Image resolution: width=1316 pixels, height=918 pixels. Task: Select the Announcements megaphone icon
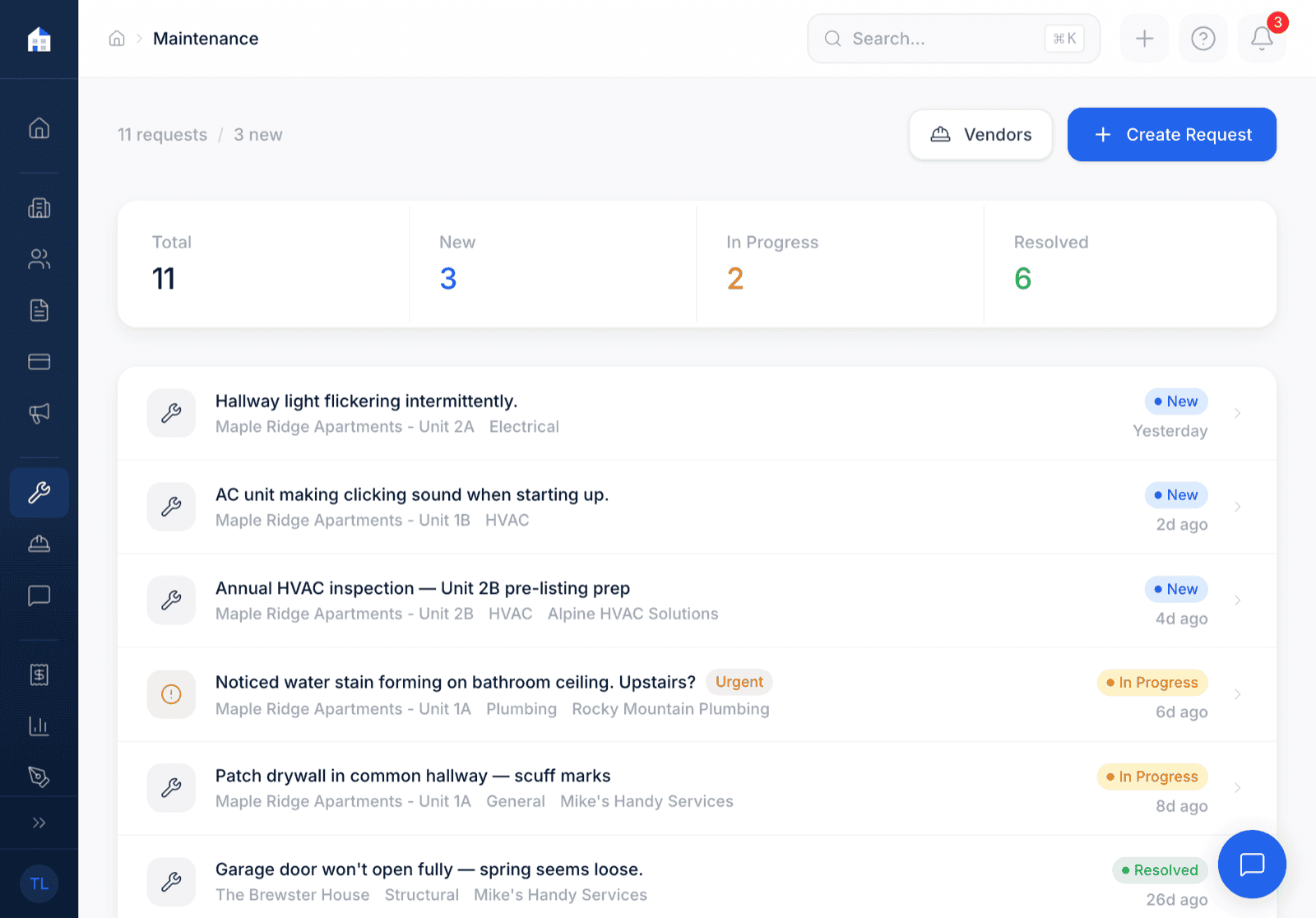pos(39,412)
